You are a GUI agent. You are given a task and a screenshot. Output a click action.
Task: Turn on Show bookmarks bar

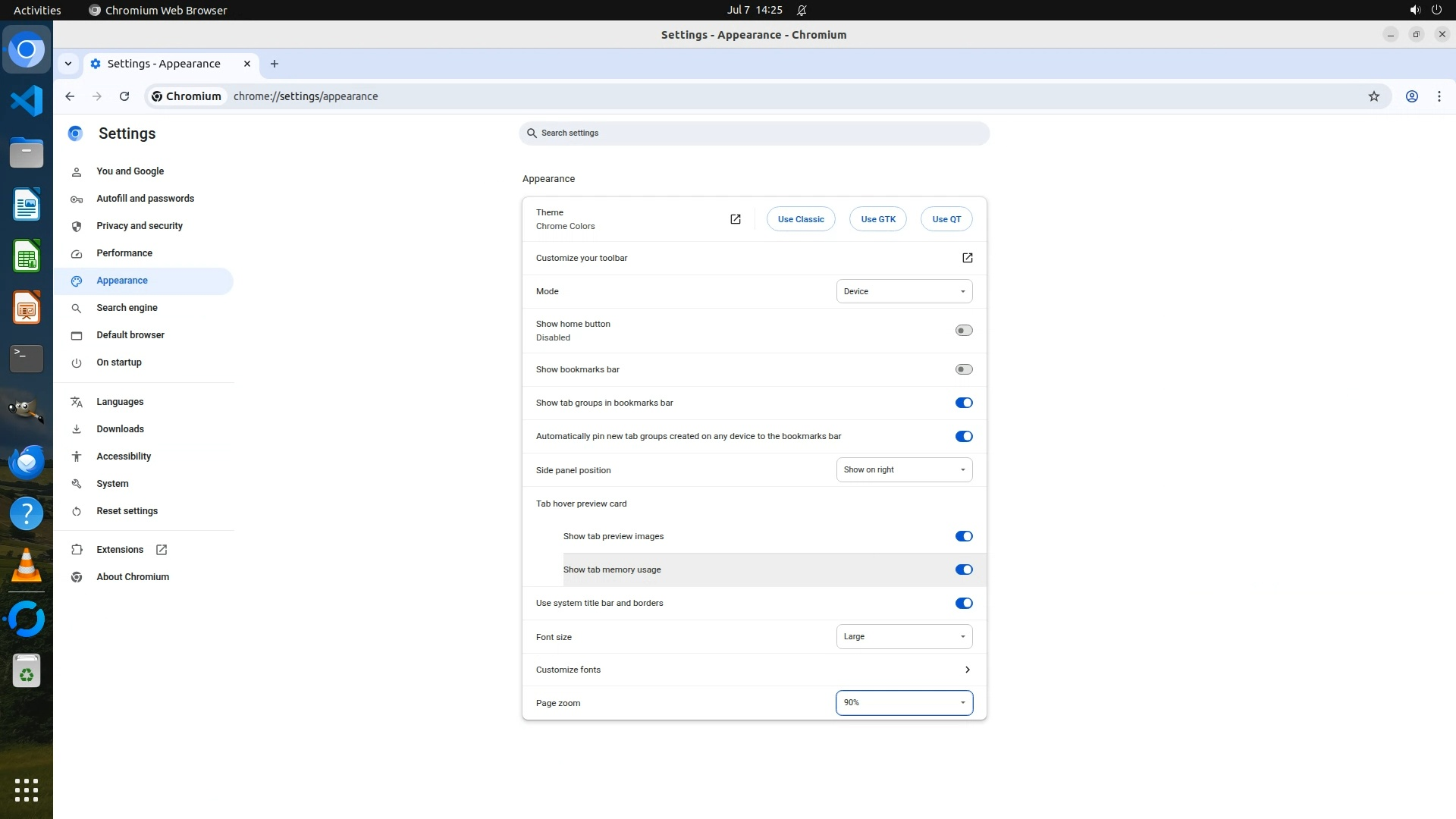click(963, 369)
